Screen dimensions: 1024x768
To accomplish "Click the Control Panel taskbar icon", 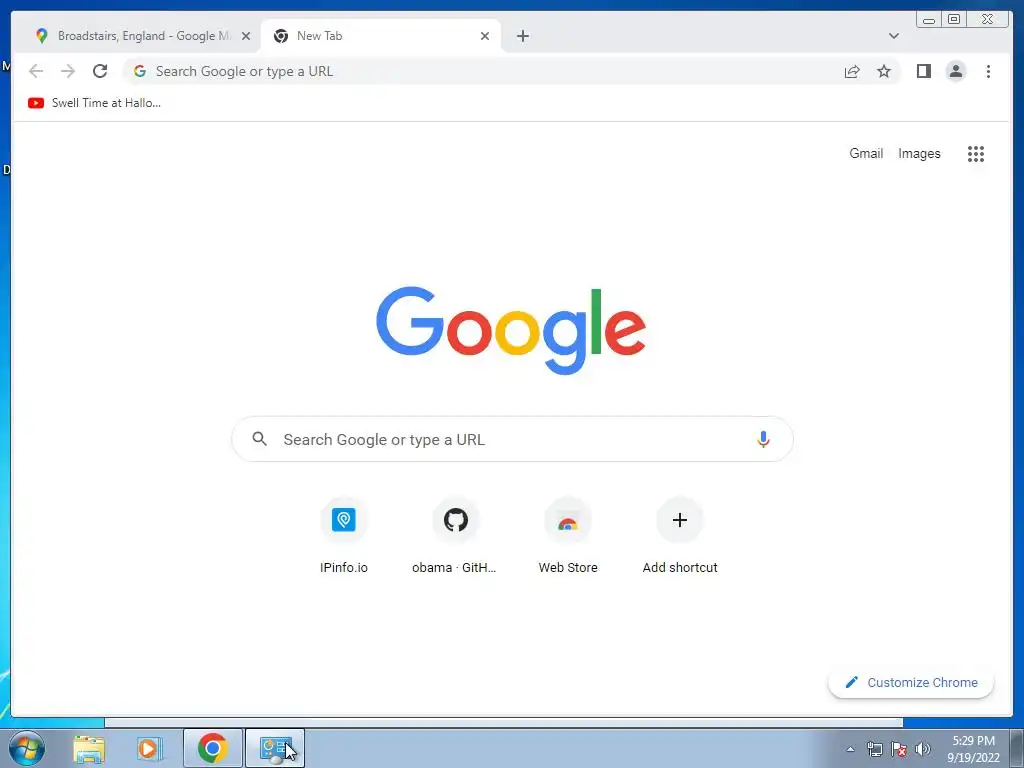I will click(275, 748).
